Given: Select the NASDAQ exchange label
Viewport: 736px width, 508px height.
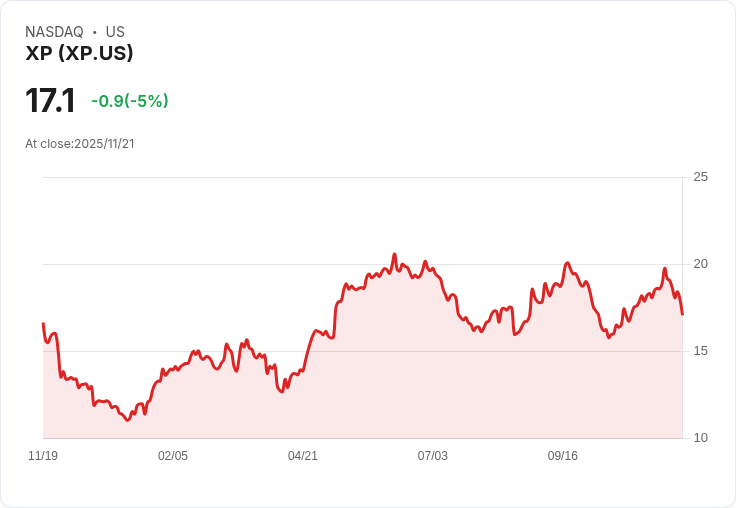Looking at the screenshot, I should pos(54,32).
